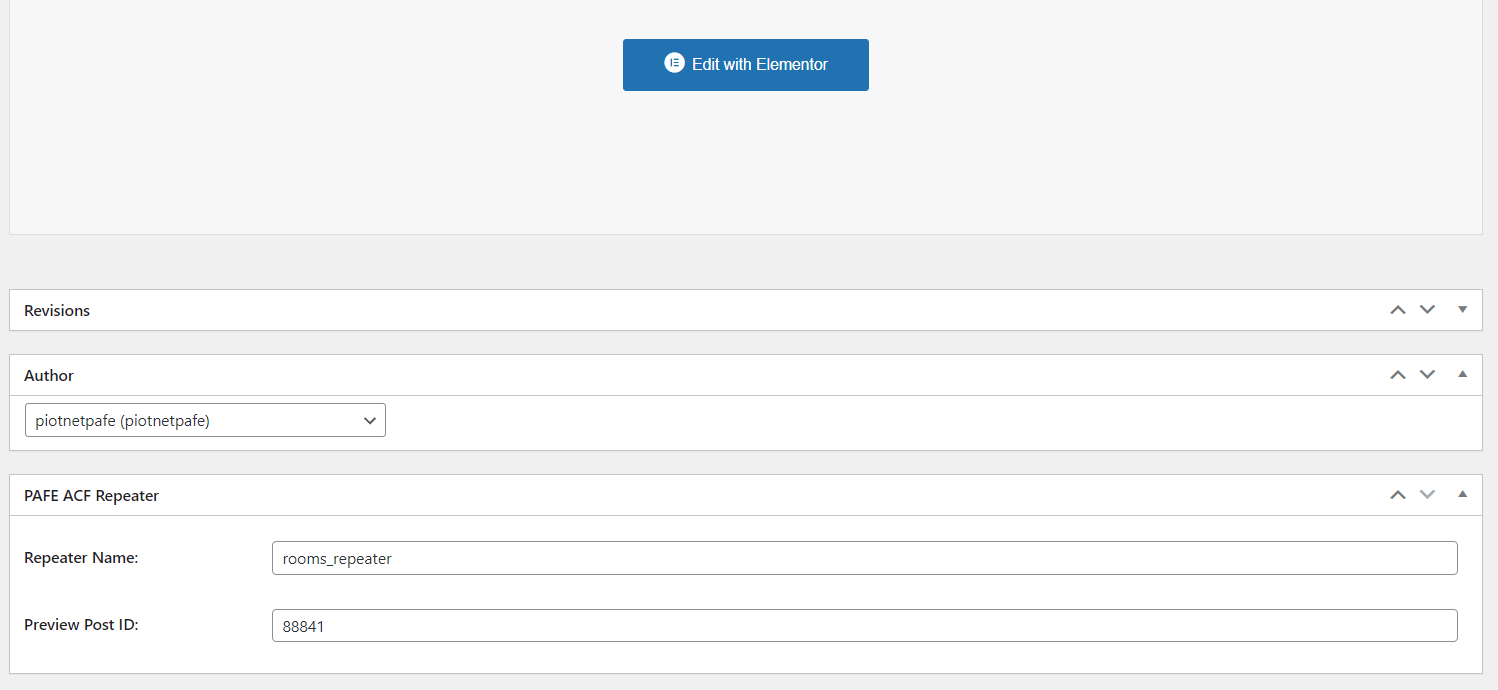Click the PAFE ACF Repeater move-down arrow
The image size is (1498, 690).
click(1427, 495)
